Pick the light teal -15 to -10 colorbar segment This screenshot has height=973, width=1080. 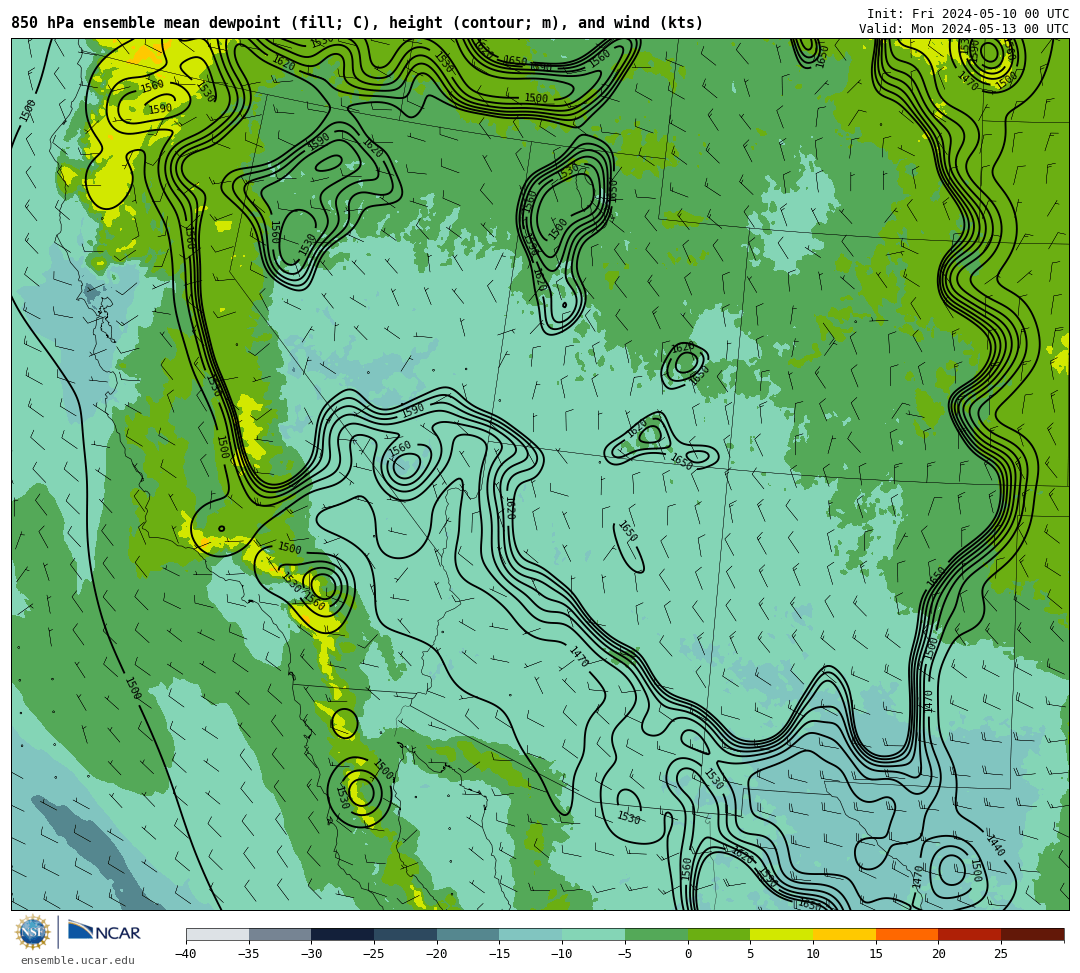pos(531,934)
